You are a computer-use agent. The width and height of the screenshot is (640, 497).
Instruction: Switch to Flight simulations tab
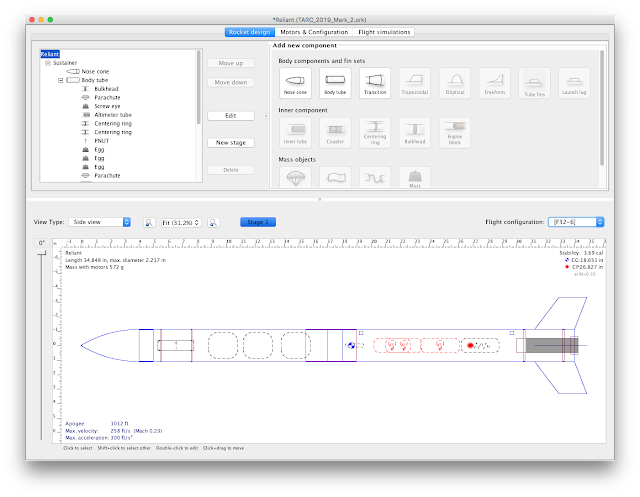pyautogui.click(x=384, y=32)
